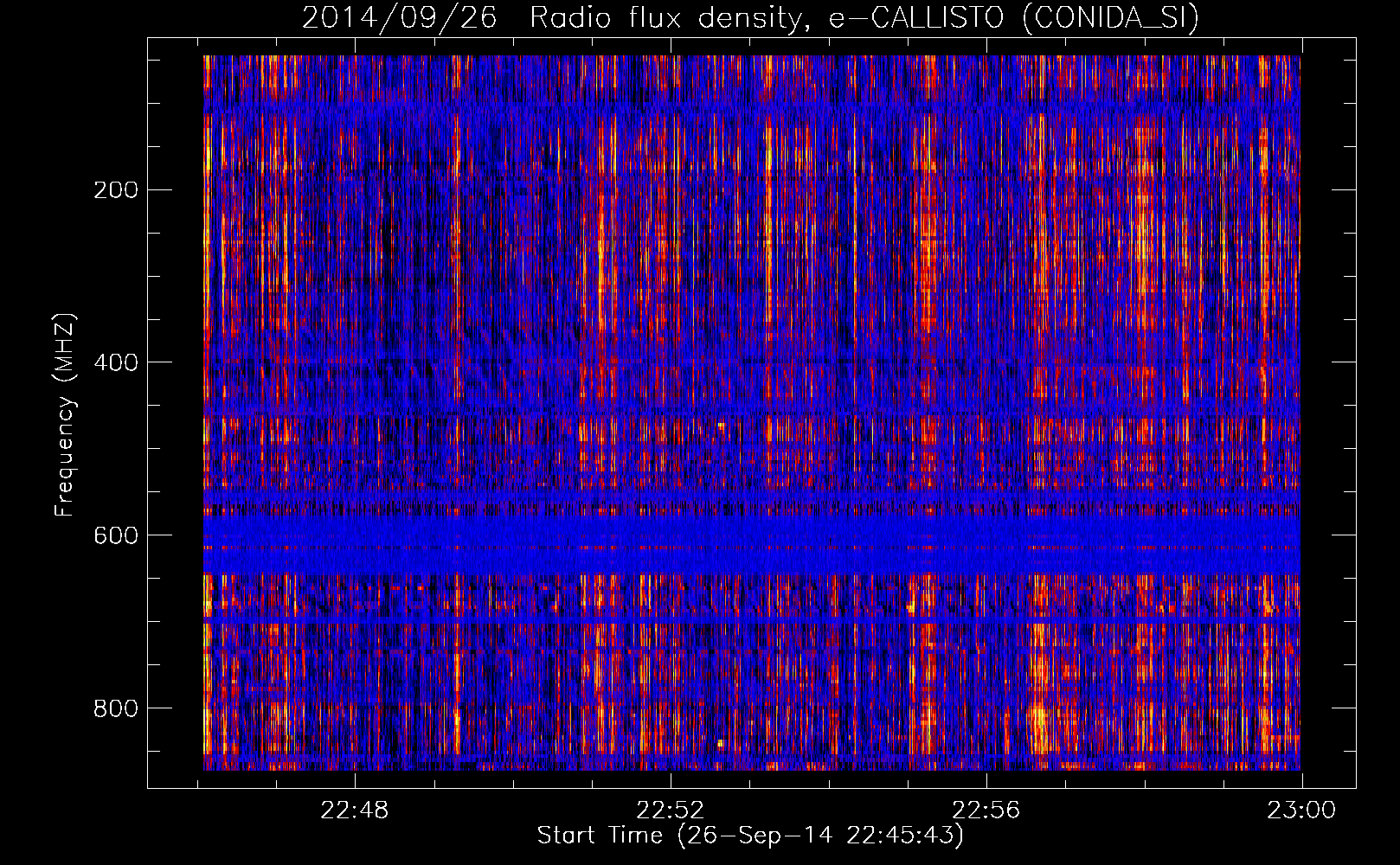1400x865 pixels.
Task: Click the frequency tick label "600"
Action: [x=116, y=535]
